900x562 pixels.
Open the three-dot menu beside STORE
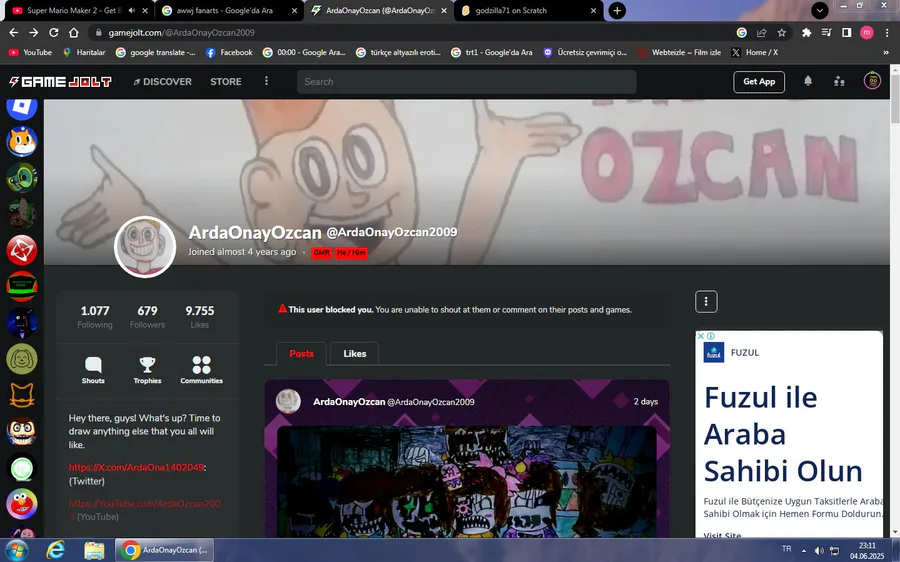pyautogui.click(x=266, y=81)
